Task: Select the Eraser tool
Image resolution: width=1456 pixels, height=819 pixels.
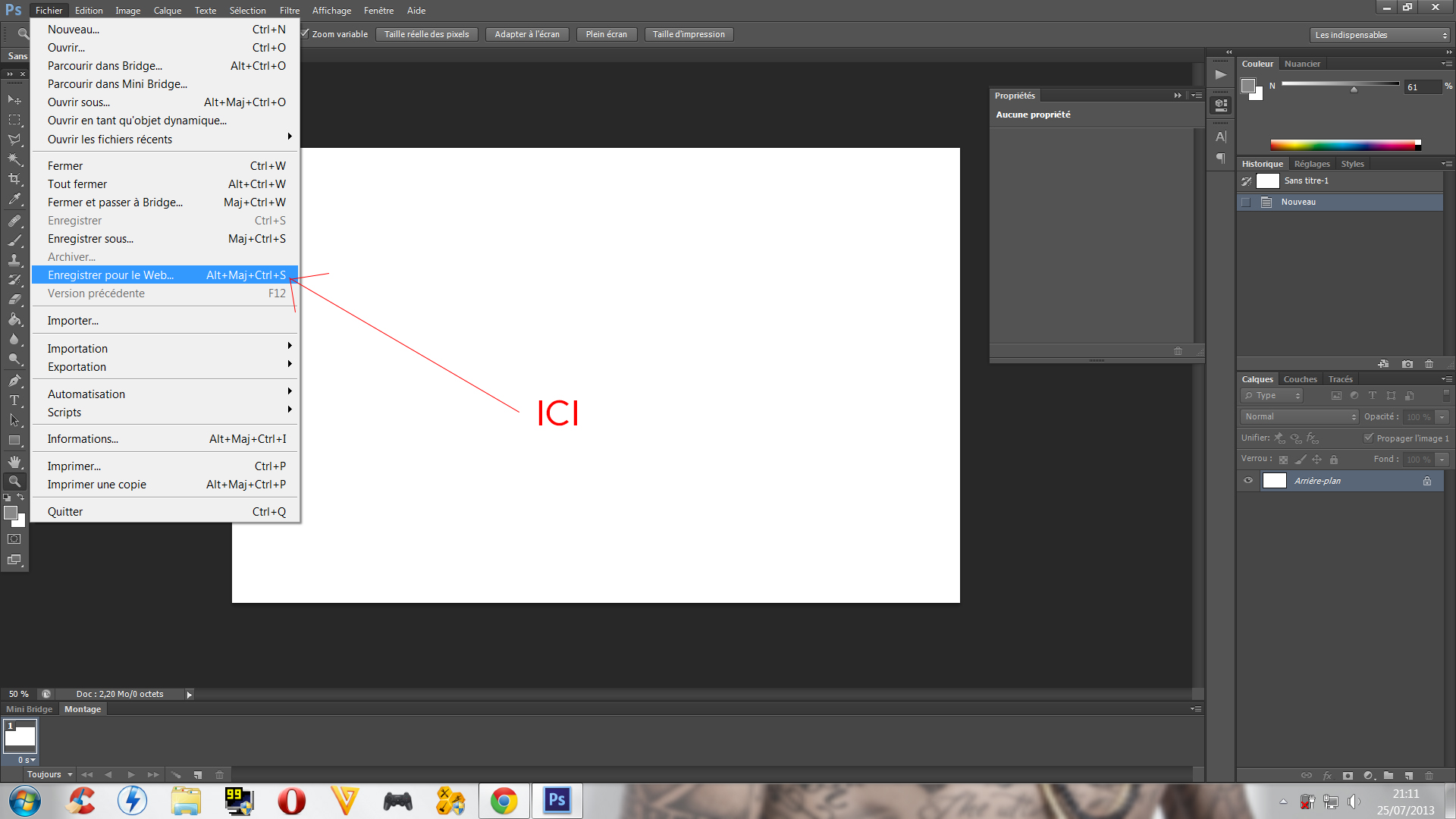Action: [x=14, y=300]
